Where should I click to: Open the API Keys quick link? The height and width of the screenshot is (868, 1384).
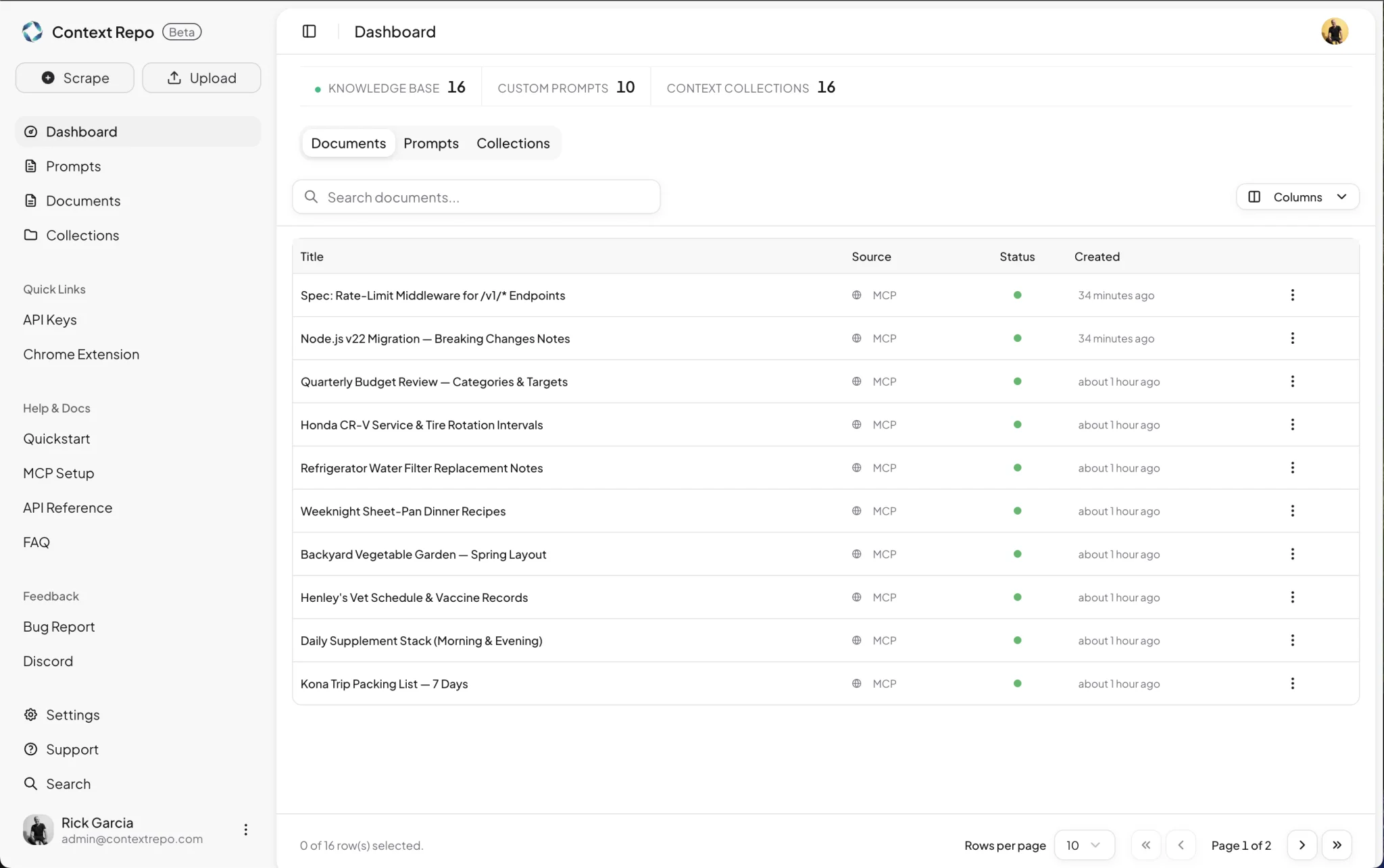[x=50, y=320]
